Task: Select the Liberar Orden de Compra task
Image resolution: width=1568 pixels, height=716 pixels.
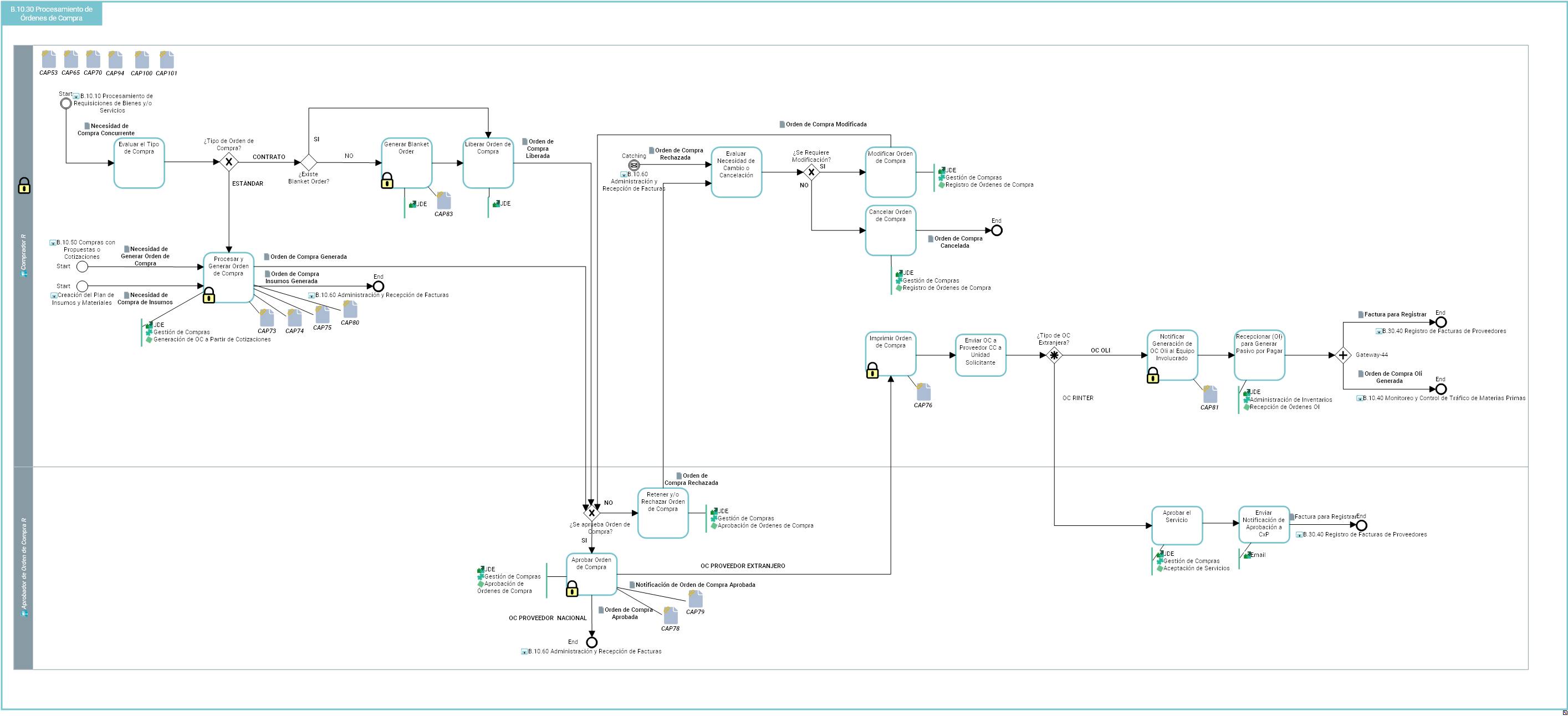Action: (x=488, y=162)
